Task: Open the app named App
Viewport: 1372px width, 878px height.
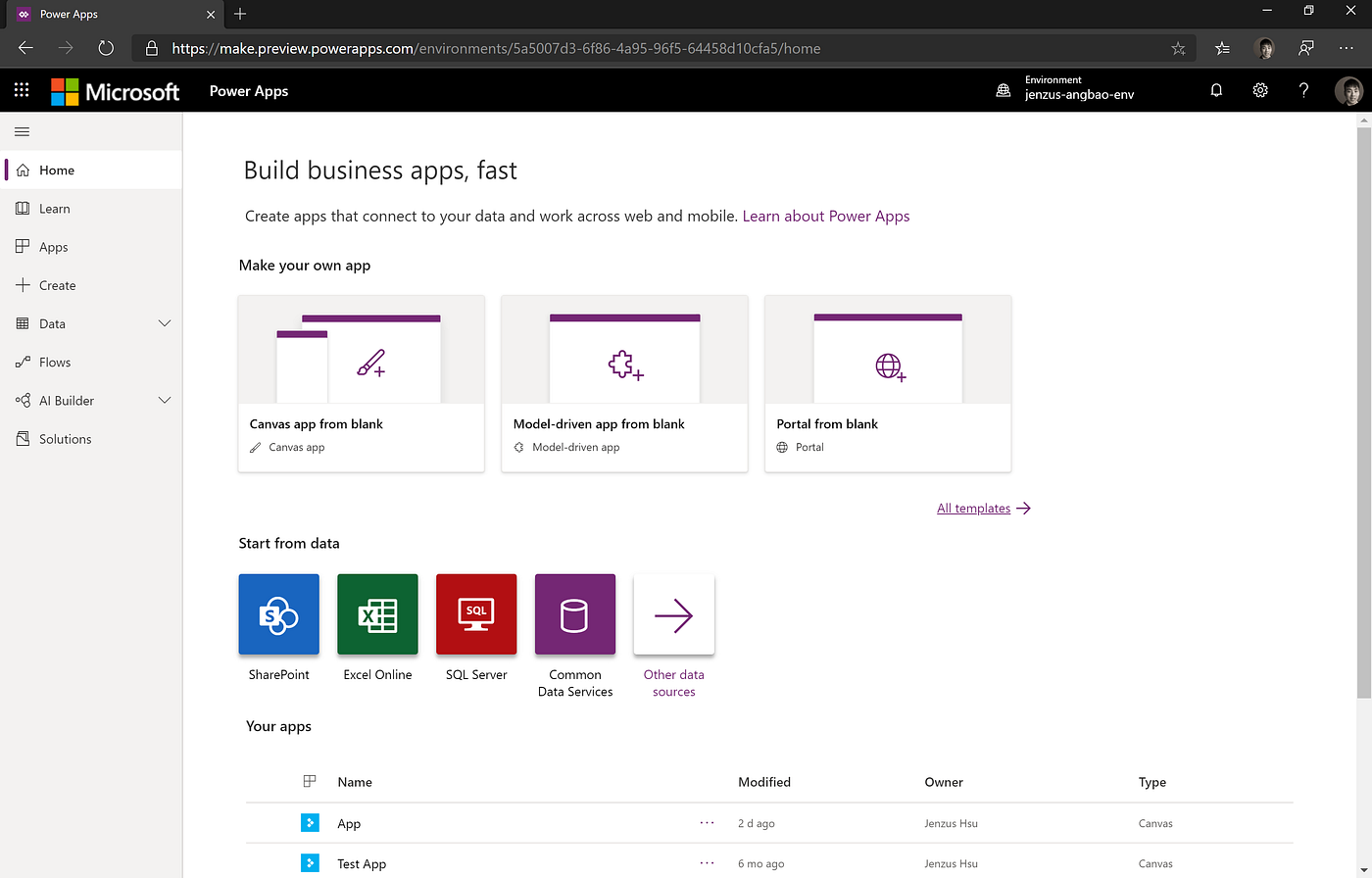Action: (x=349, y=824)
